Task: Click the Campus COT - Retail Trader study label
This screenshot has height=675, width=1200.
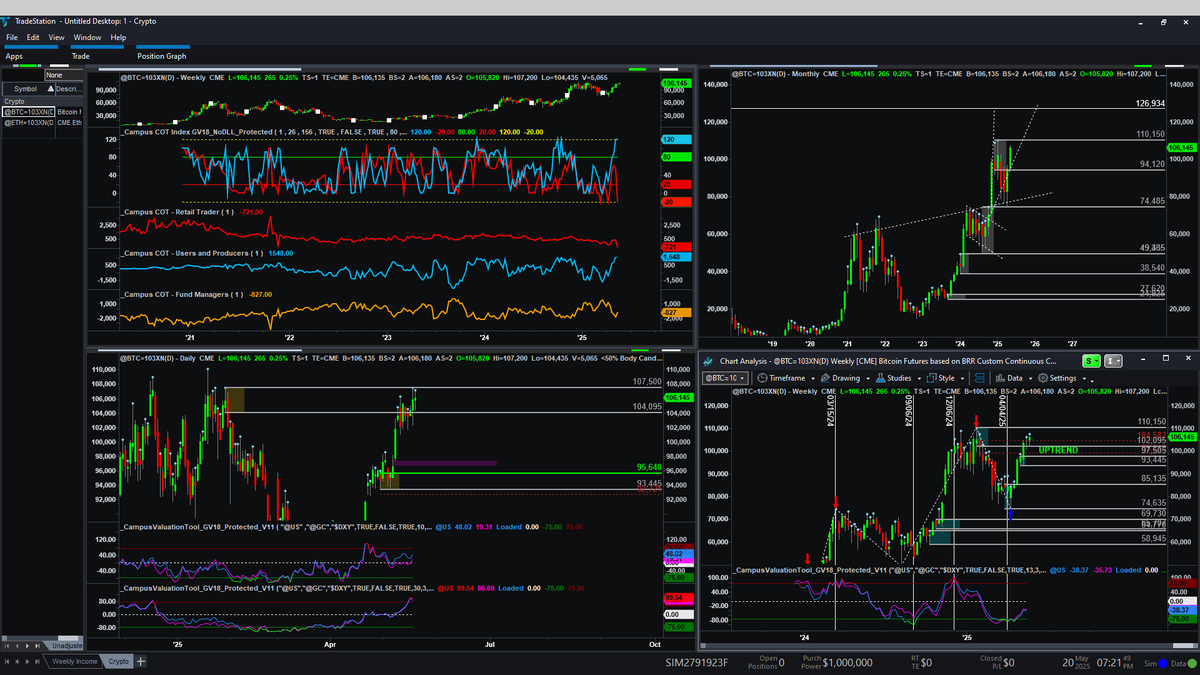Action: [x=178, y=212]
